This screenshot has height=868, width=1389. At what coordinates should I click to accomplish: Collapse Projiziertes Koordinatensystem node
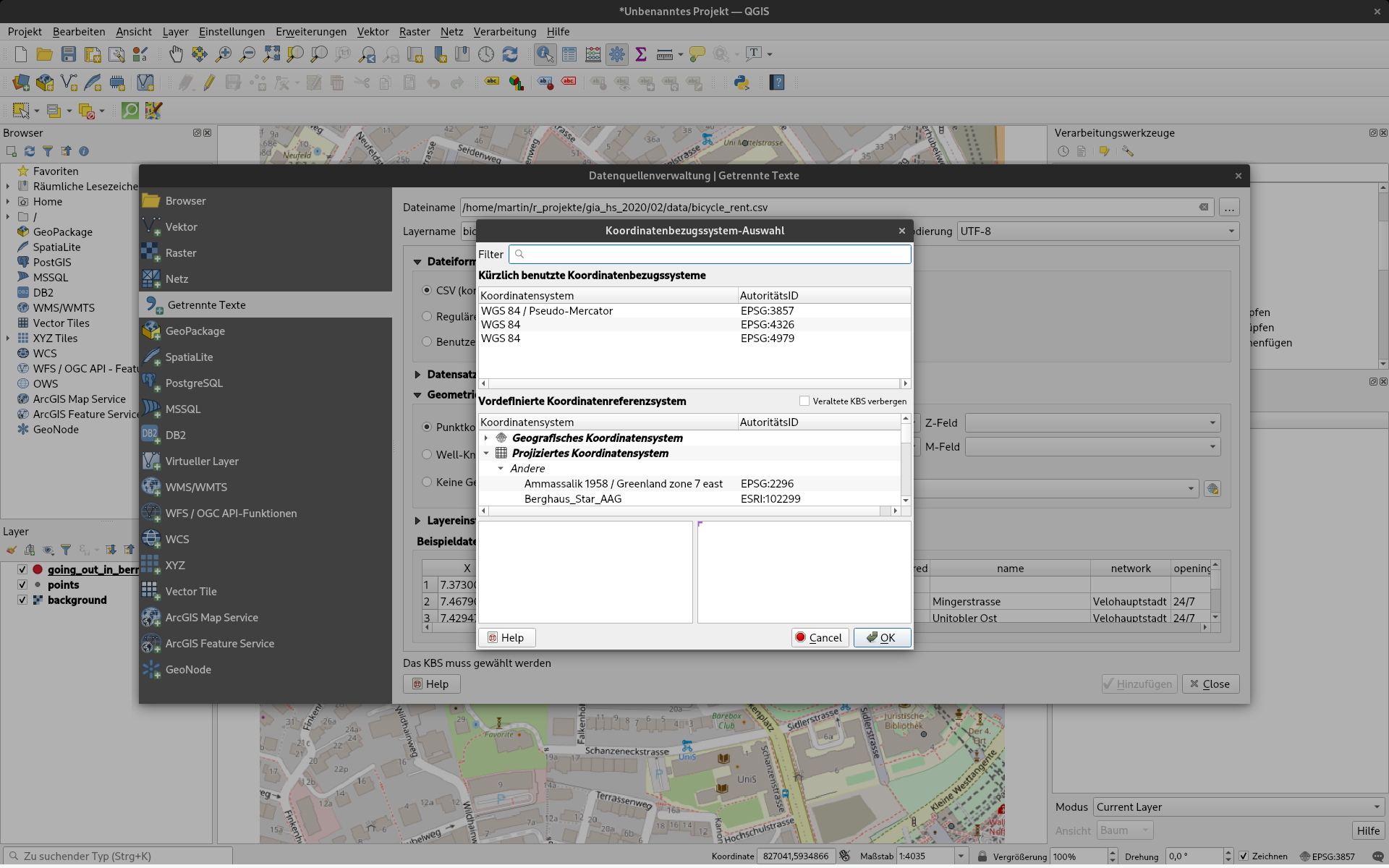pos(486,454)
